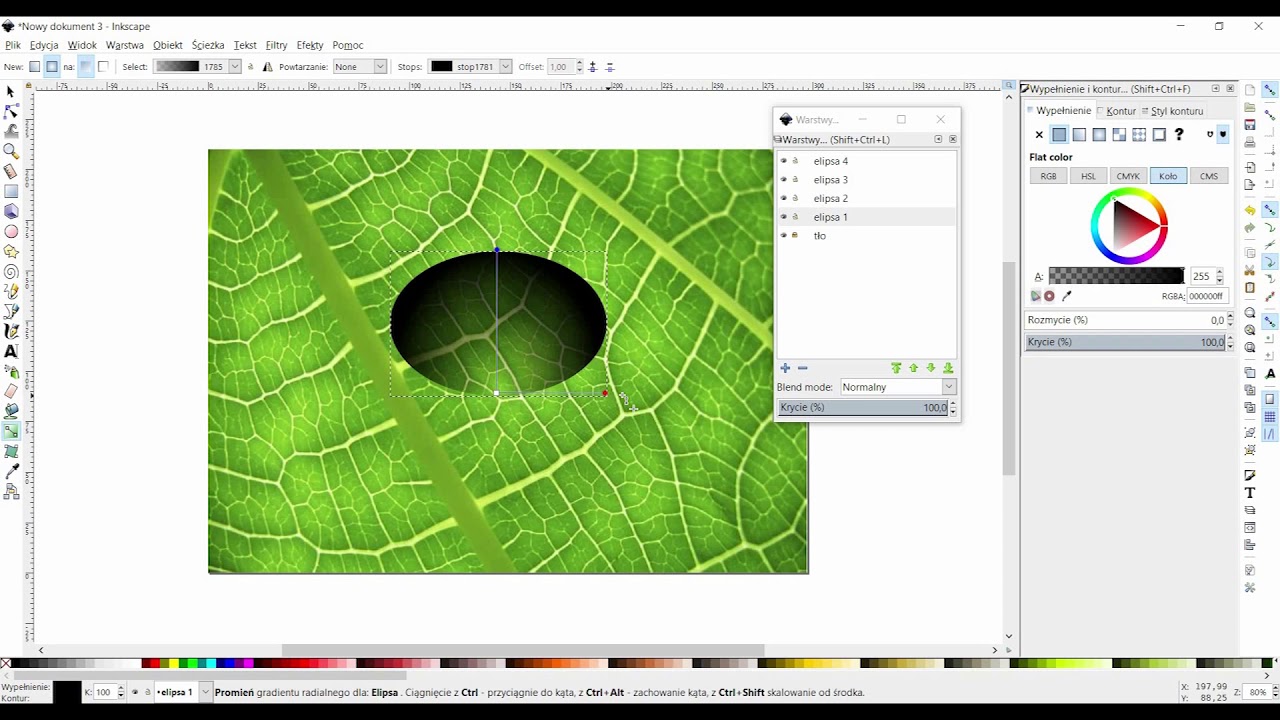Hide the elipsa 4 layer
The width and height of the screenshot is (1280, 720).
tap(783, 161)
